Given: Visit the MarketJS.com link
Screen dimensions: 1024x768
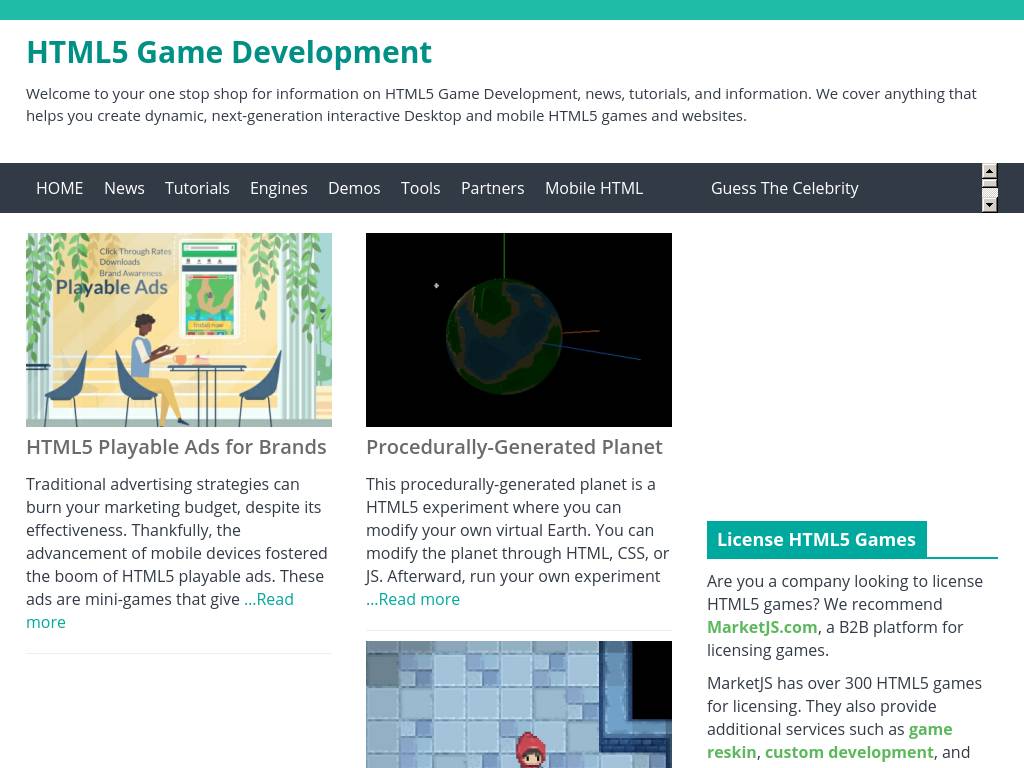Looking at the screenshot, I should pyautogui.click(x=762, y=627).
